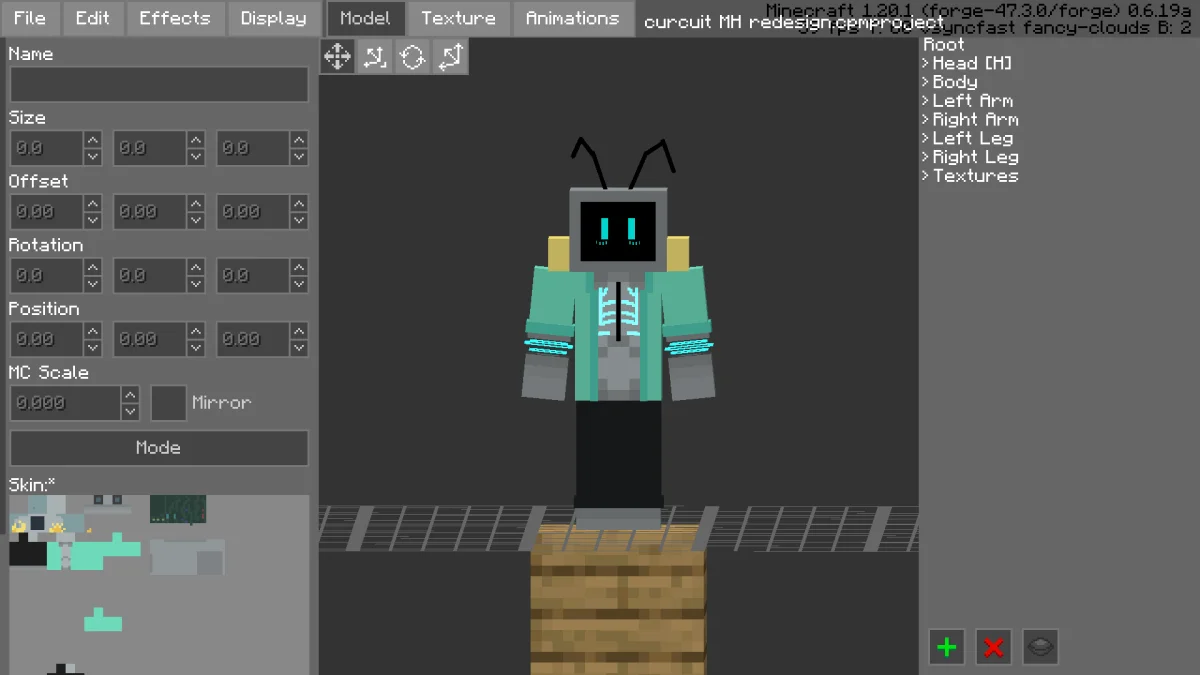Decrease the second Offset value
This screenshot has width=1200, height=675.
coord(196,221)
